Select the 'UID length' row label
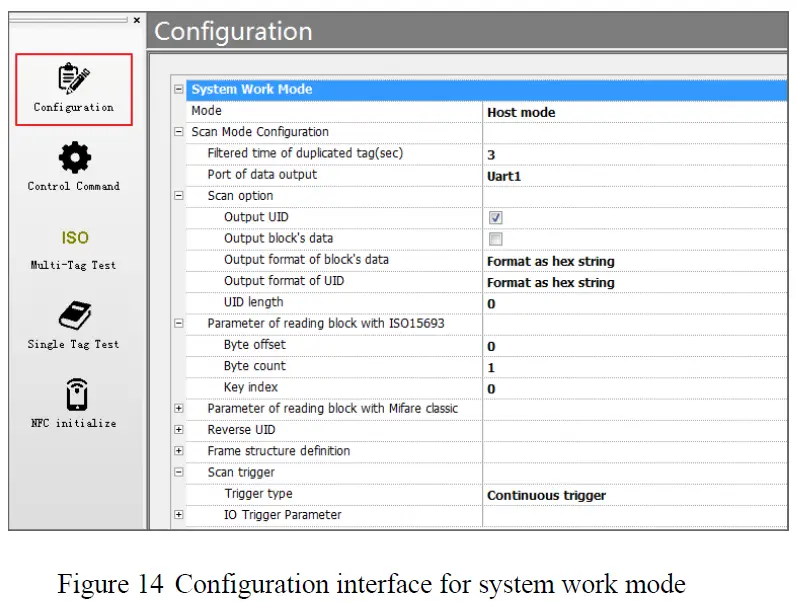This screenshot has height=602, width=797. coord(254,303)
